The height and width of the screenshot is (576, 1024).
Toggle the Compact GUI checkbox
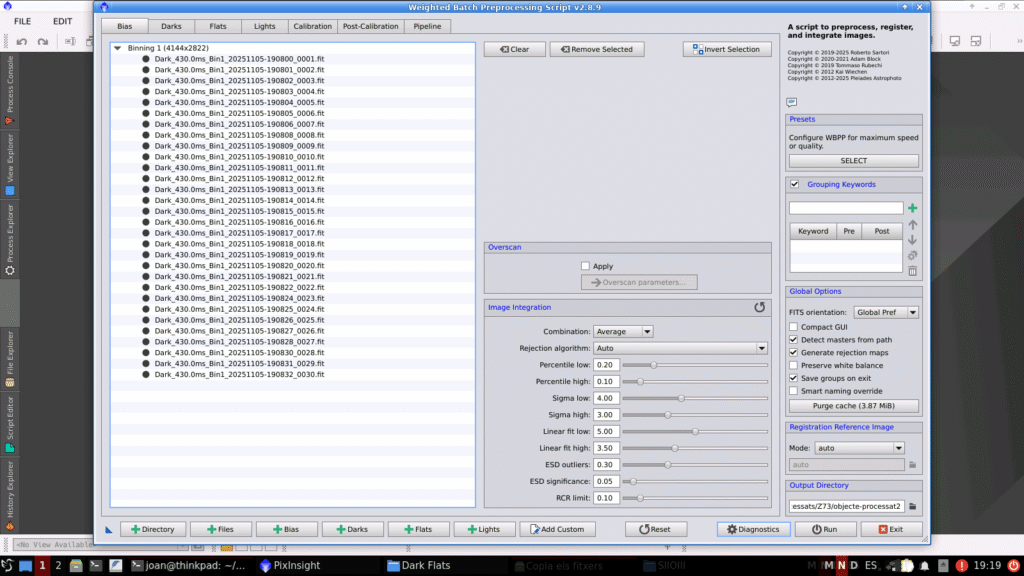coord(794,327)
